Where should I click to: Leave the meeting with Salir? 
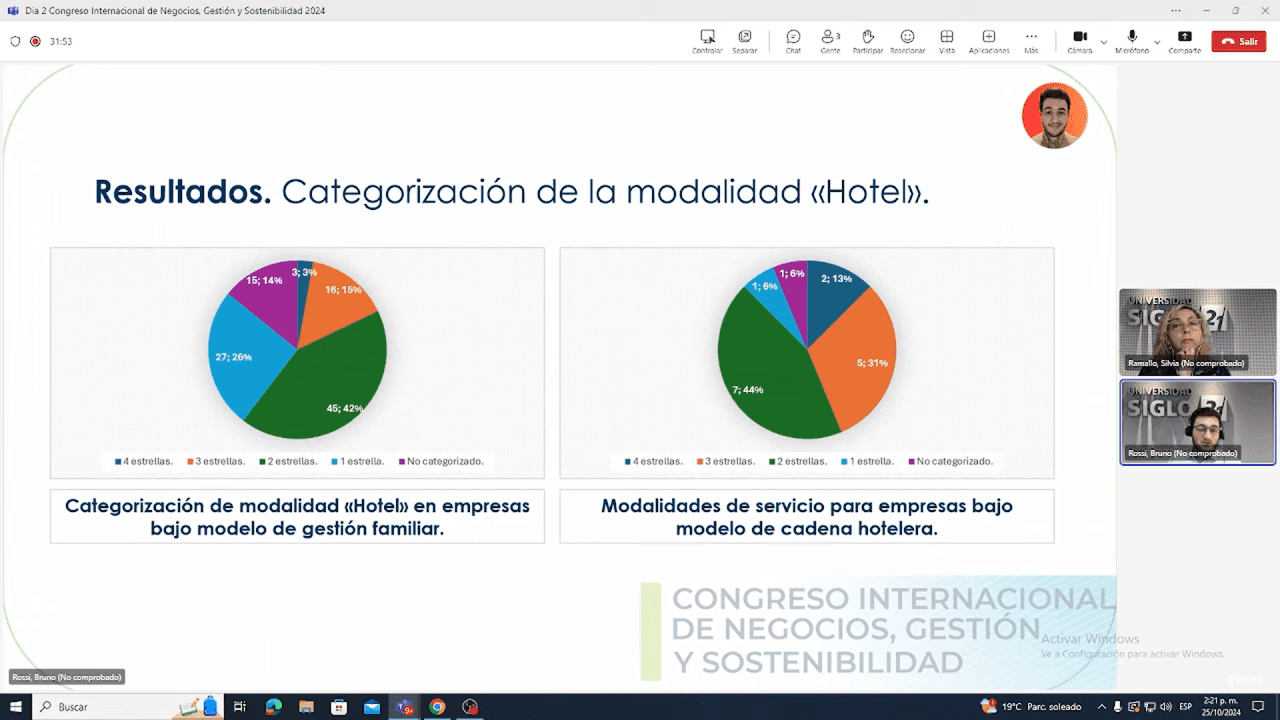coord(1238,41)
